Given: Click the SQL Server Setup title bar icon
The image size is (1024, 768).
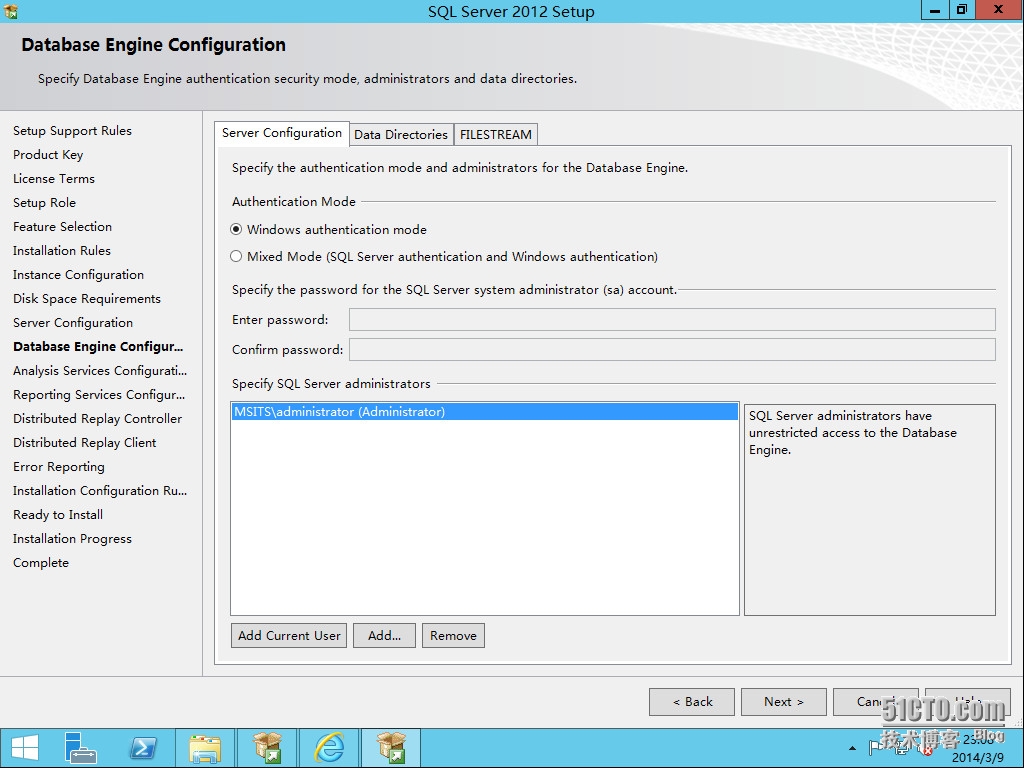Looking at the screenshot, I should click(x=10, y=11).
